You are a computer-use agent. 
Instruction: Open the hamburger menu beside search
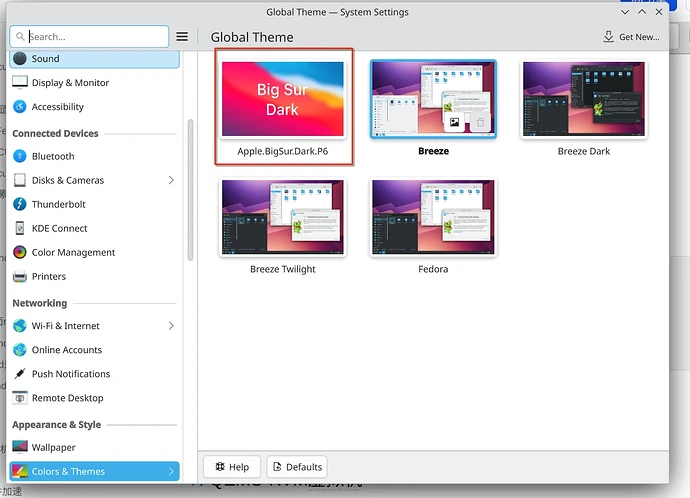click(182, 37)
